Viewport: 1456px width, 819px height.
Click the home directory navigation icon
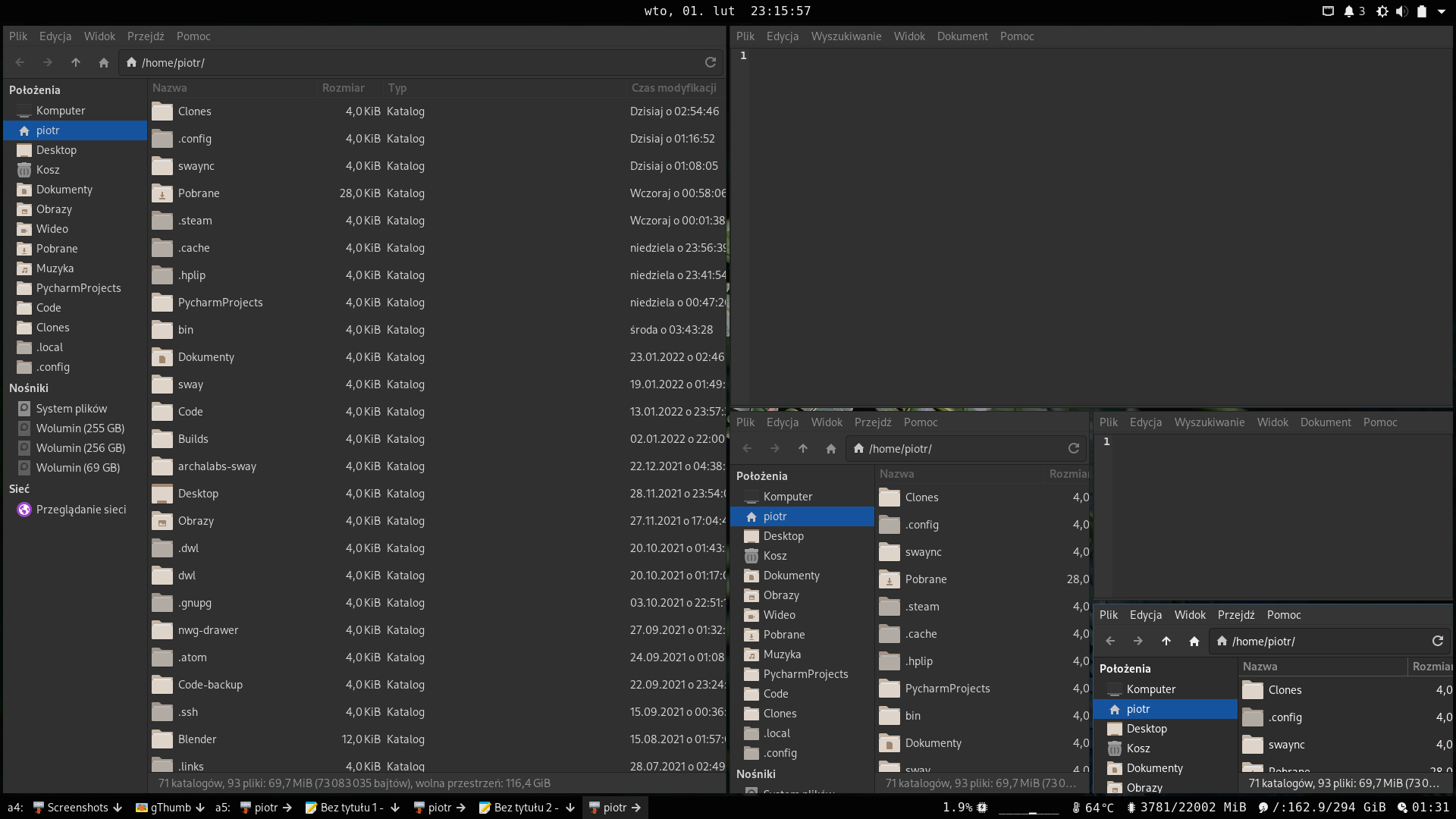pyautogui.click(x=103, y=62)
